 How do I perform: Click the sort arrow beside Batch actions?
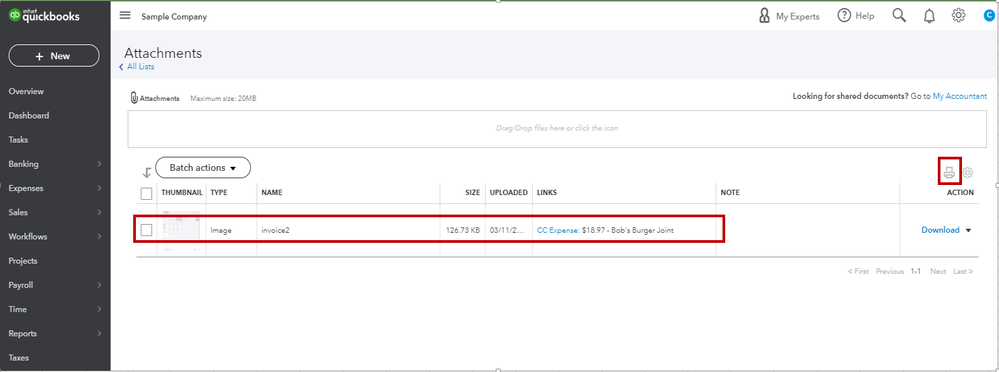(x=147, y=172)
